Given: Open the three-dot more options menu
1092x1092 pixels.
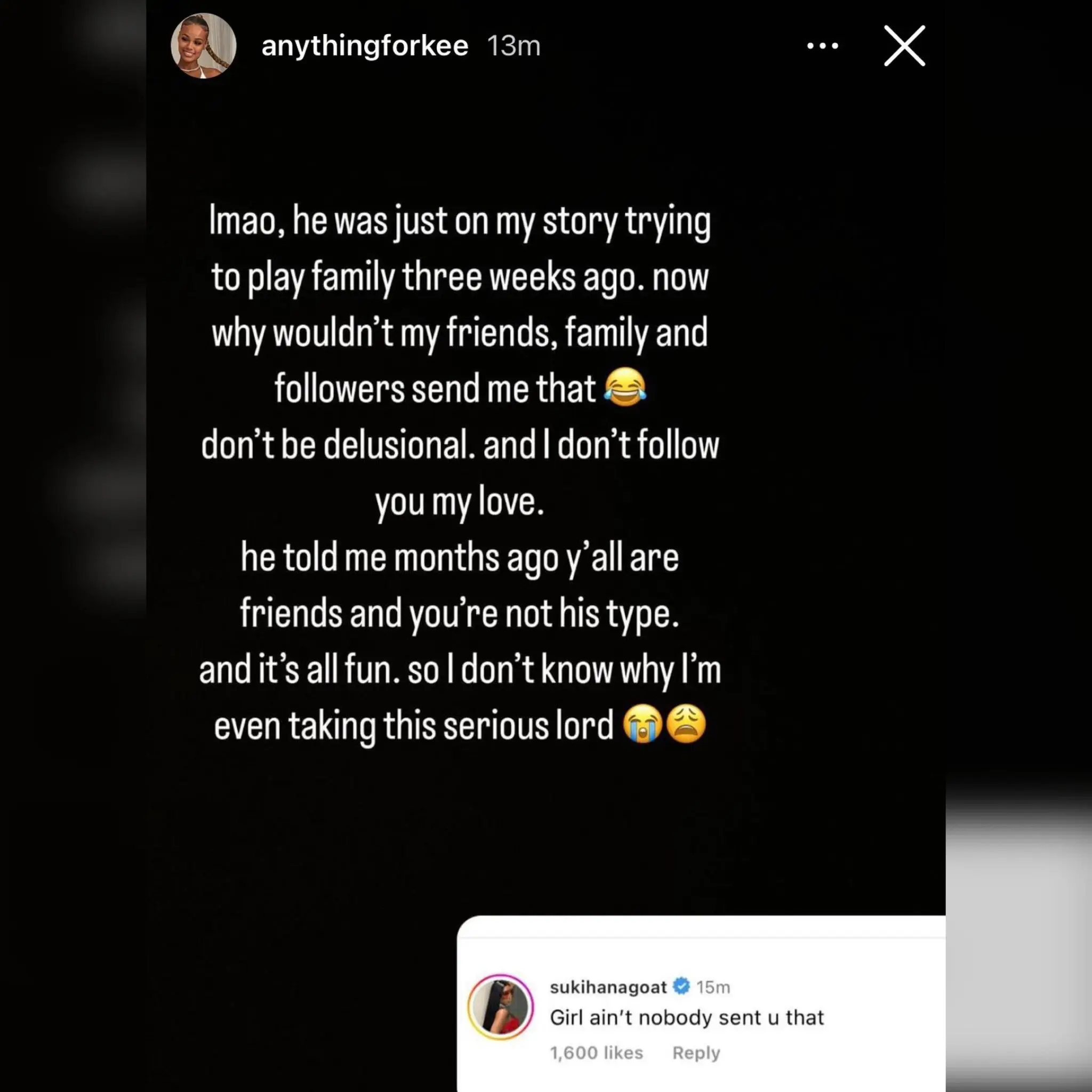Looking at the screenshot, I should tap(822, 46).
